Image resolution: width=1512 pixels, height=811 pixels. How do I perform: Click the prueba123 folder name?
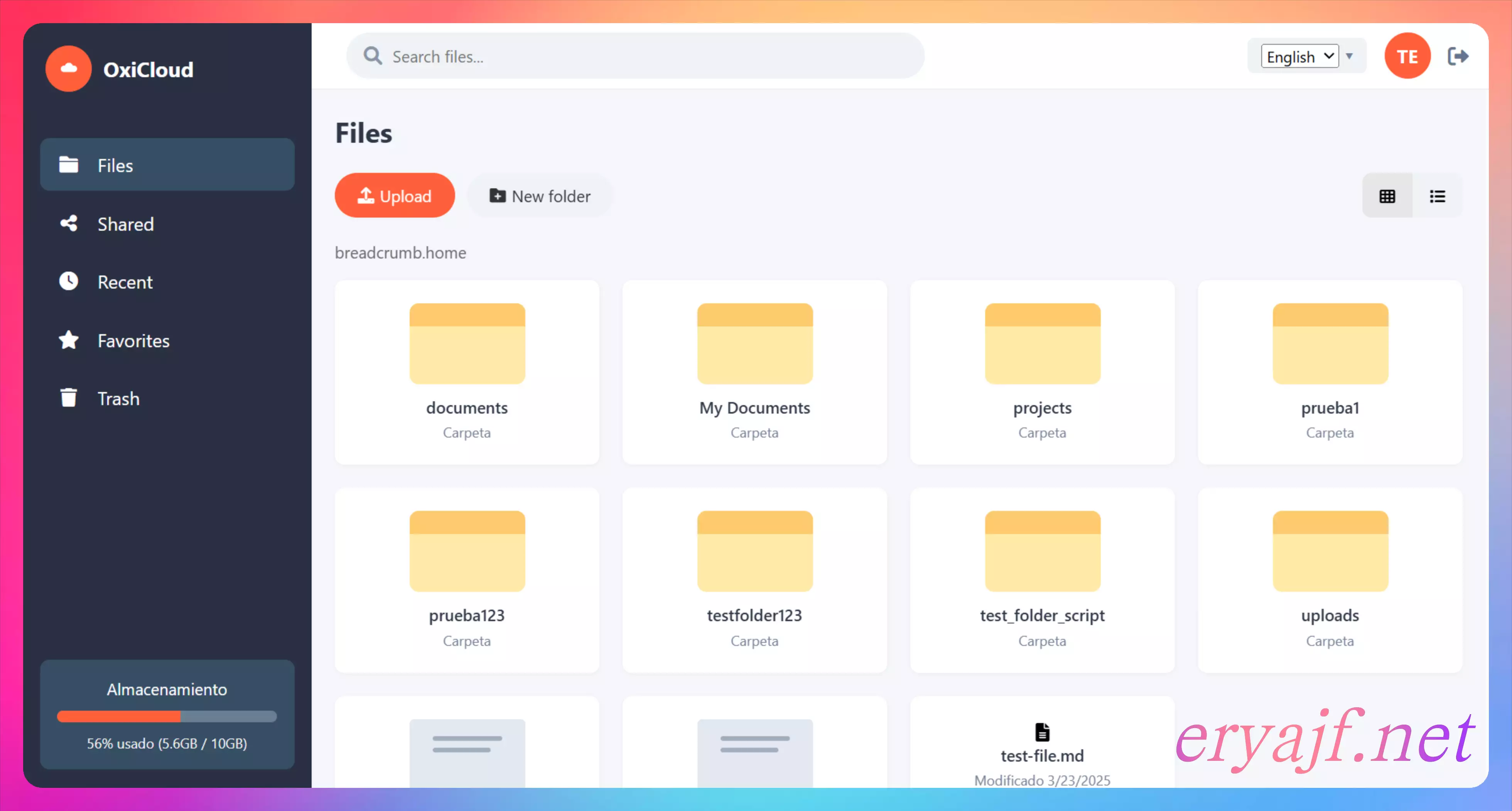pyautogui.click(x=467, y=615)
